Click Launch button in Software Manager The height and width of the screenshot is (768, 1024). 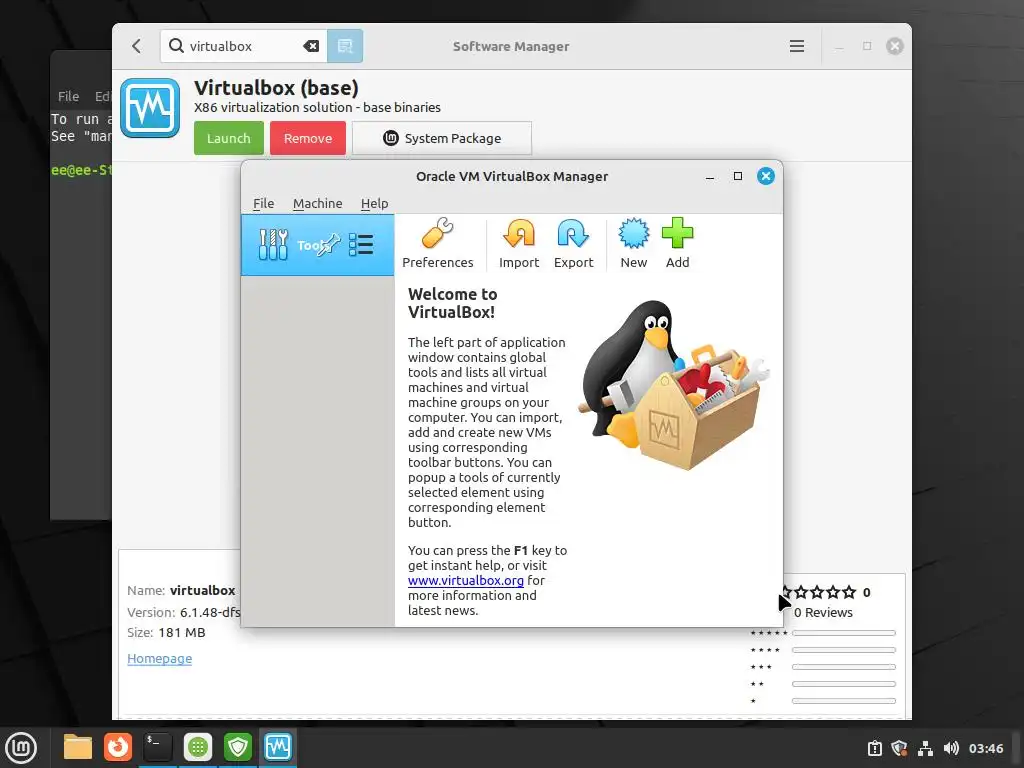pos(229,138)
